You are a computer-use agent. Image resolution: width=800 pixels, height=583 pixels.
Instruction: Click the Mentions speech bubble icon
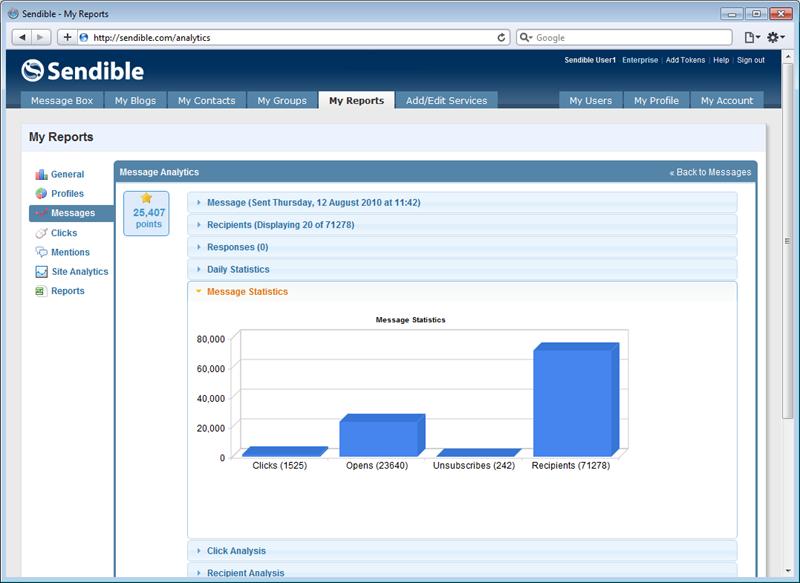(x=41, y=252)
